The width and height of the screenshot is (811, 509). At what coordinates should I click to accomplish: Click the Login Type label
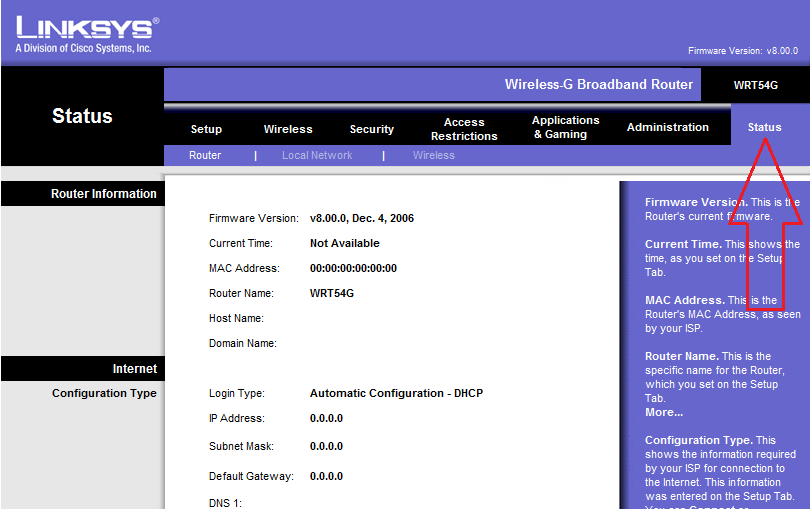(236, 393)
